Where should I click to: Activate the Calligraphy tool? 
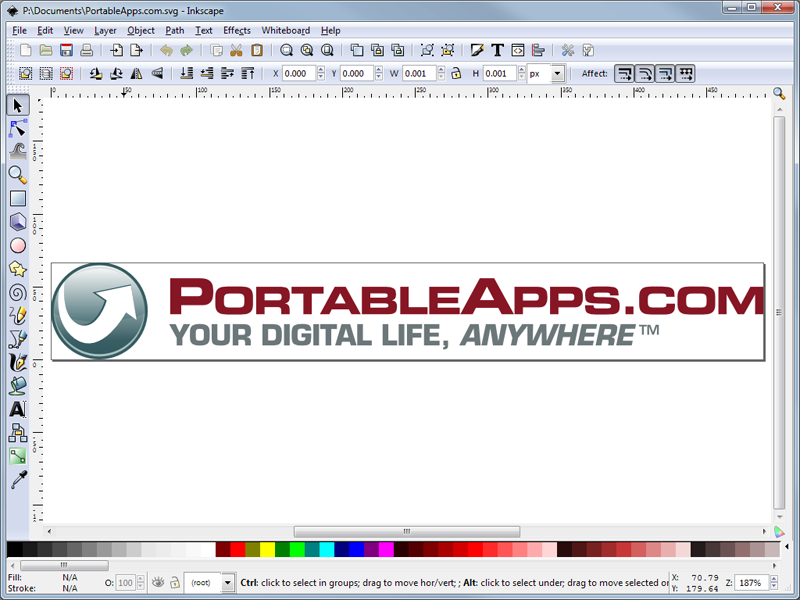tap(17, 362)
